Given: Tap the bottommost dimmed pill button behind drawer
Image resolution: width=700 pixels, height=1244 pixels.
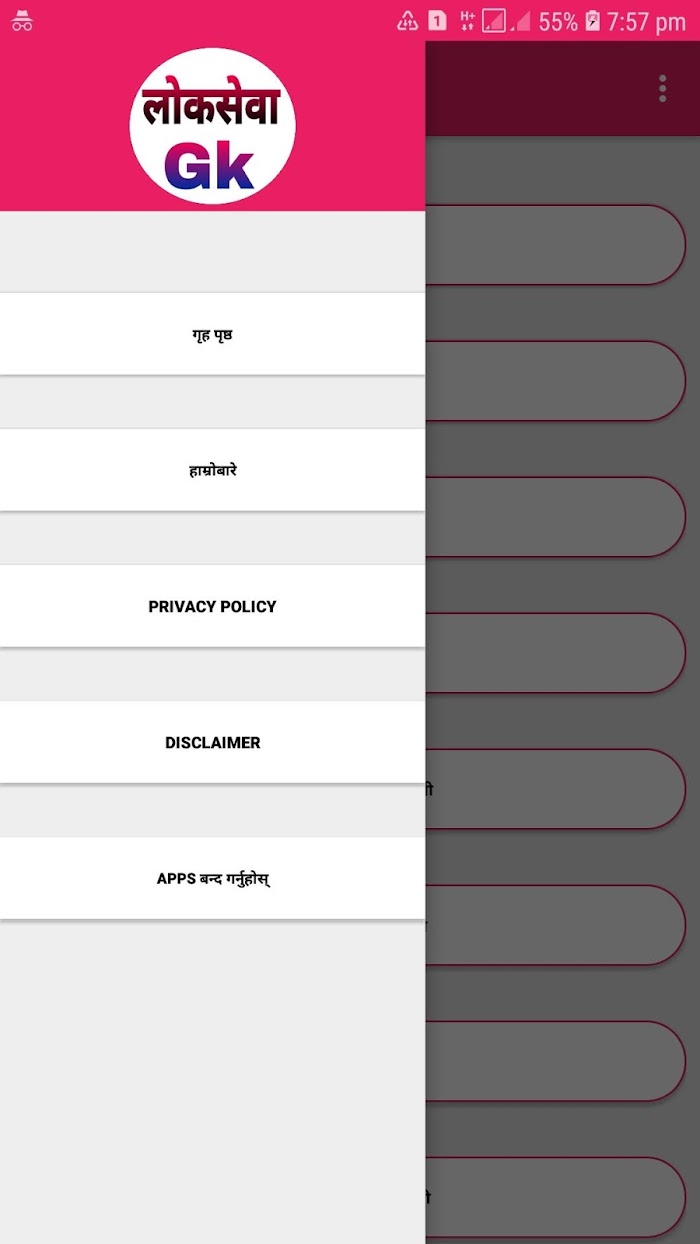Looking at the screenshot, I should pyautogui.click(x=555, y=1197).
